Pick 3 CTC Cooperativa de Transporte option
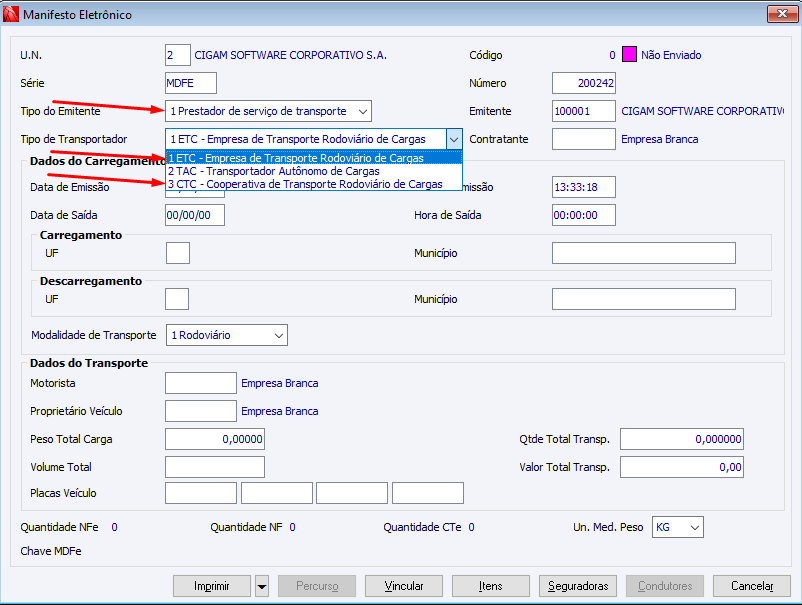This screenshot has width=802, height=605. point(314,184)
